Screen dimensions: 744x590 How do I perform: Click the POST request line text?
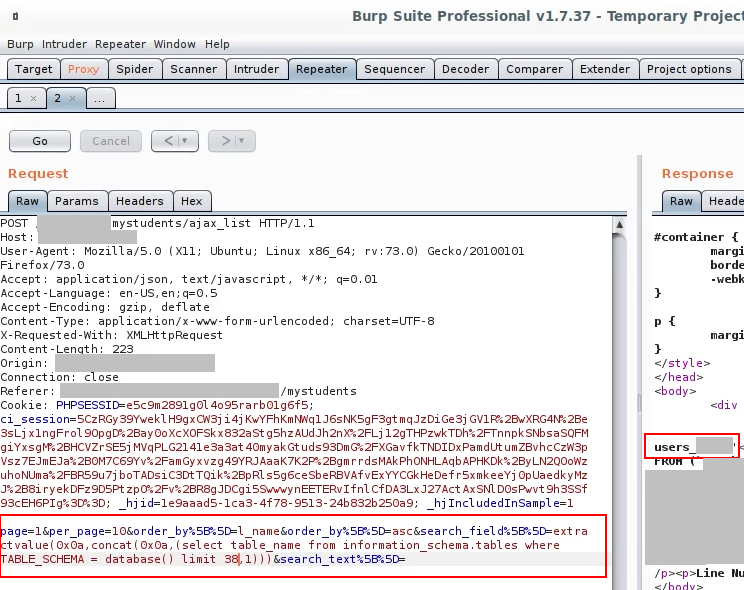point(157,223)
